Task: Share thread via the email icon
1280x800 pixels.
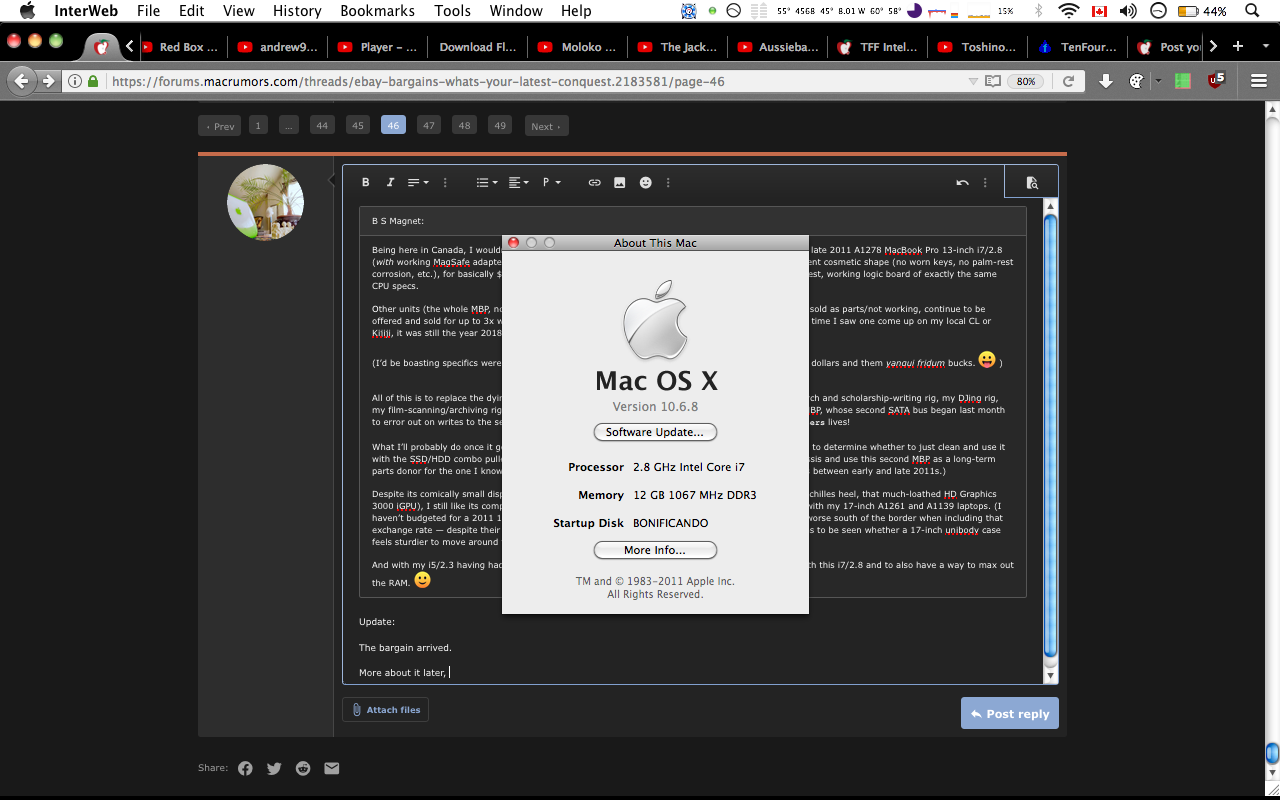Action: click(332, 768)
